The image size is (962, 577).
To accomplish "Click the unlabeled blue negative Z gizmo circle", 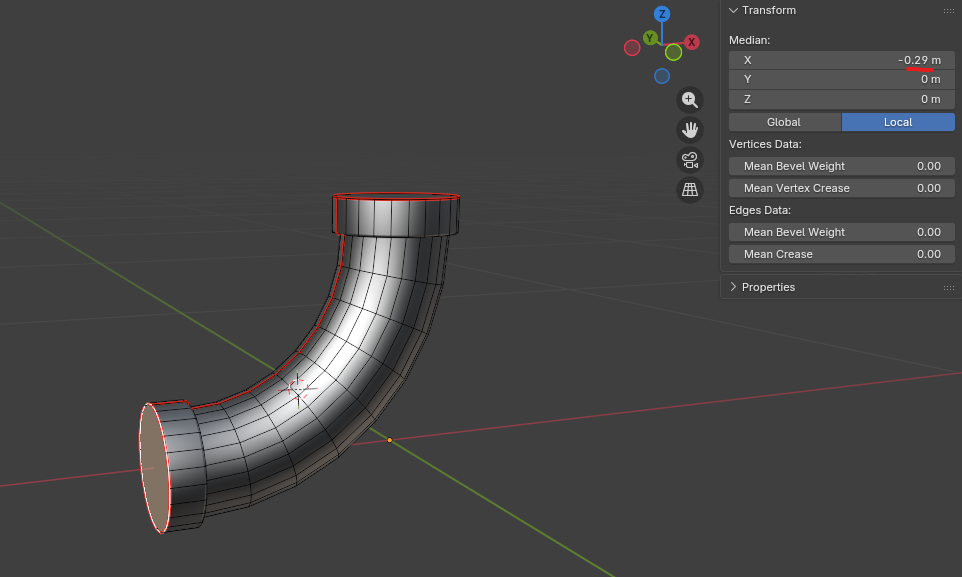I will click(x=662, y=76).
